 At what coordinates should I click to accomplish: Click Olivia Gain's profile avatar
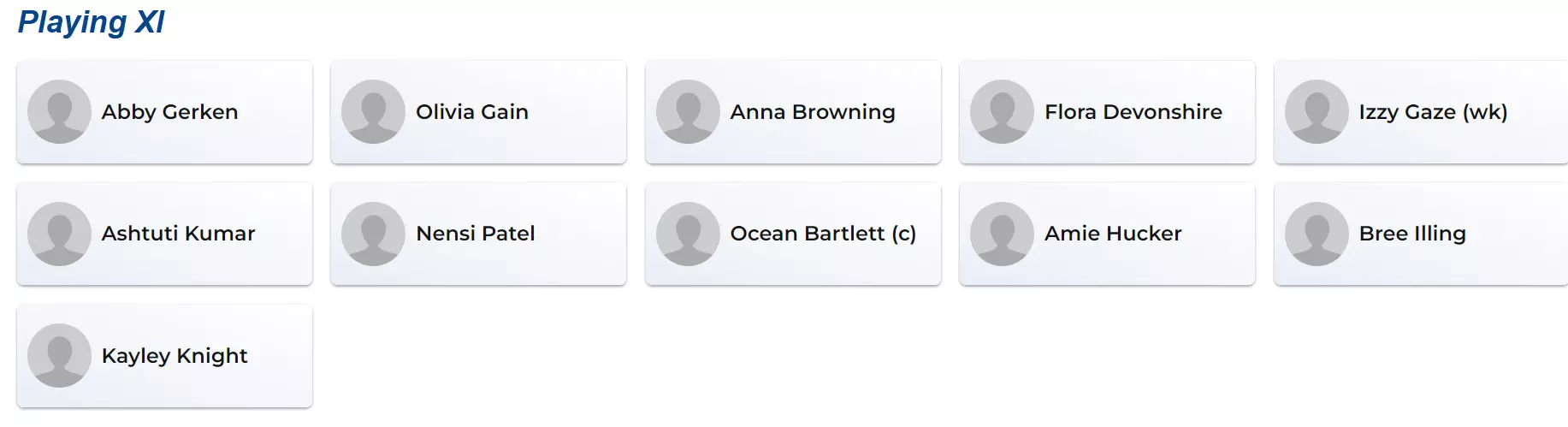373,112
